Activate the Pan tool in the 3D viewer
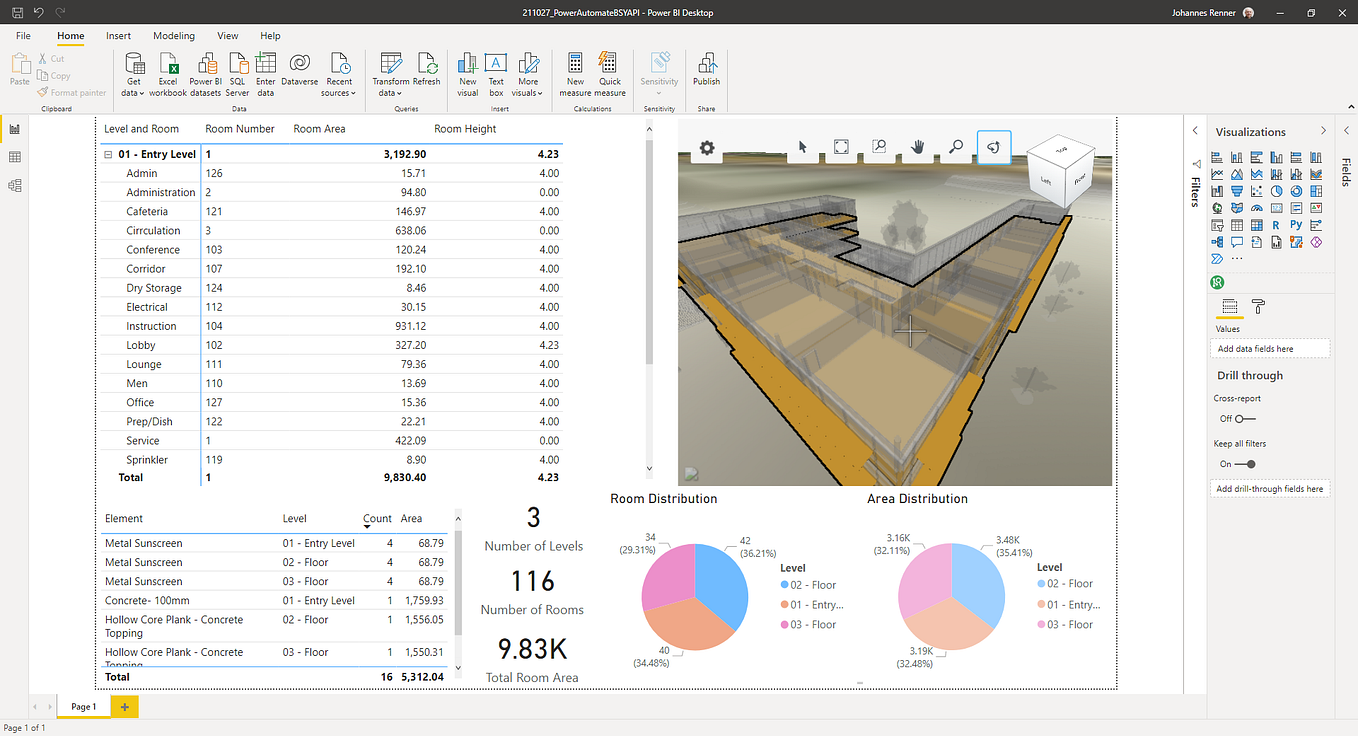The image size is (1358, 736). pos(917,147)
